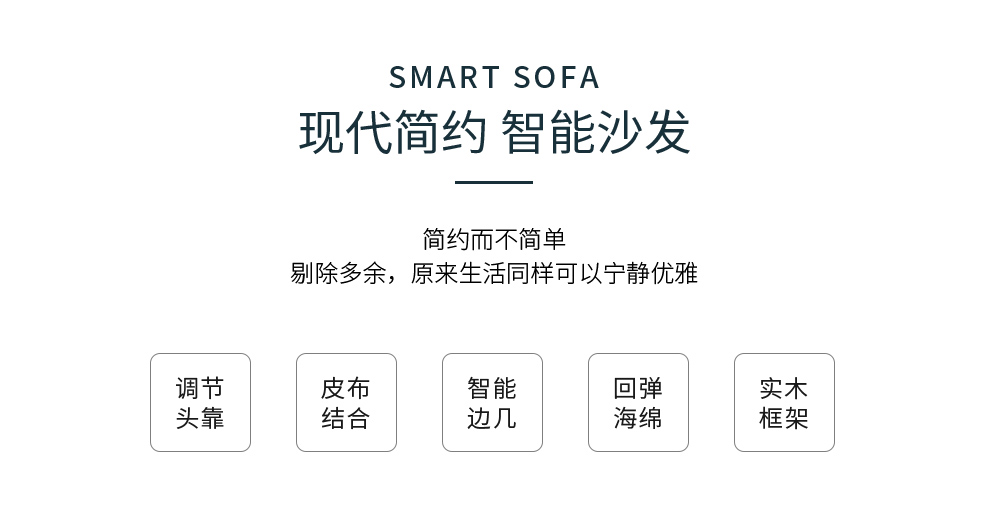Open the 智能边几 feature box
This screenshot has height=512, width=990.
tap(492, 403)
